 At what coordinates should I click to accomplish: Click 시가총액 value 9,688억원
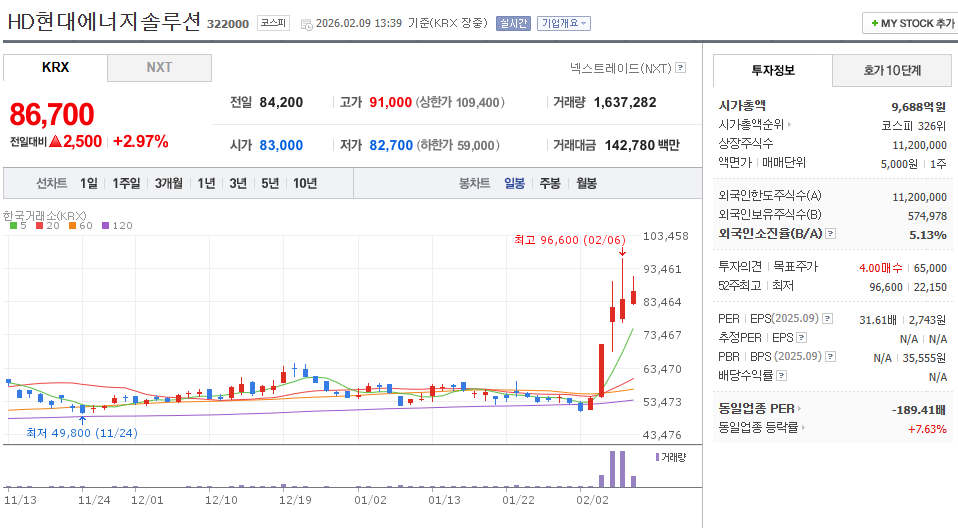click(x=918, y=107)
